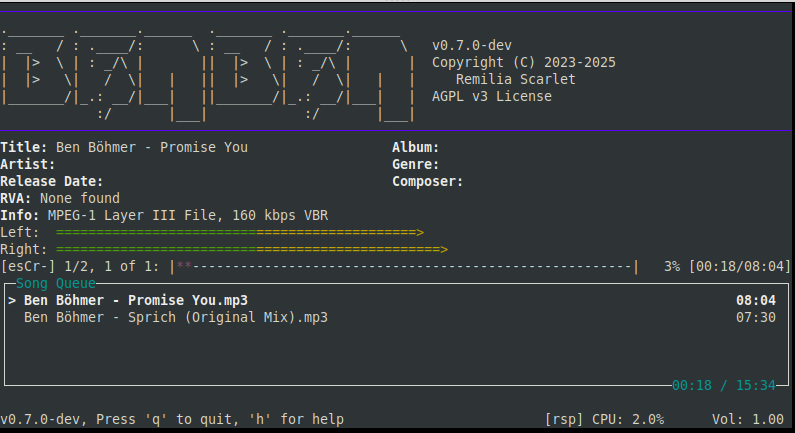Viewport: 795px width, 433px height.
Task: Click the 'Remilia Scarlet' author name
Action: click(x=516, y=79)
